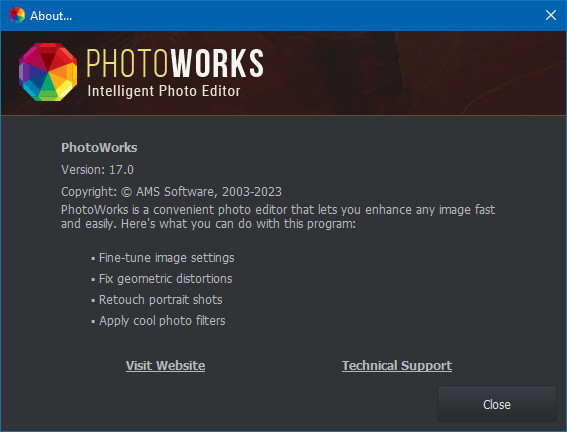Open the Technical Support link
Image resolution: width=567 pixels, height=432 pixels.
(x=397, y=365)
